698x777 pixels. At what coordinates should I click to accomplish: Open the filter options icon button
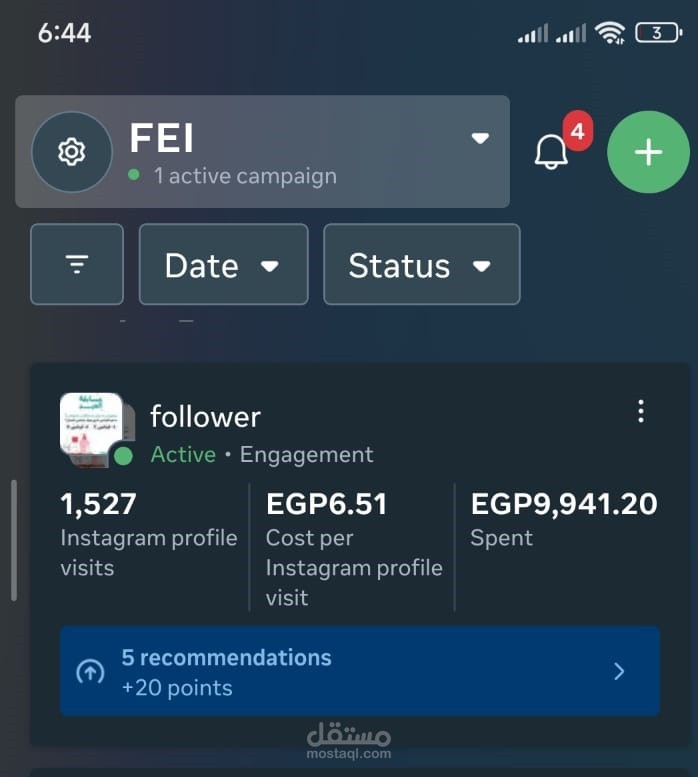(77, 264)
